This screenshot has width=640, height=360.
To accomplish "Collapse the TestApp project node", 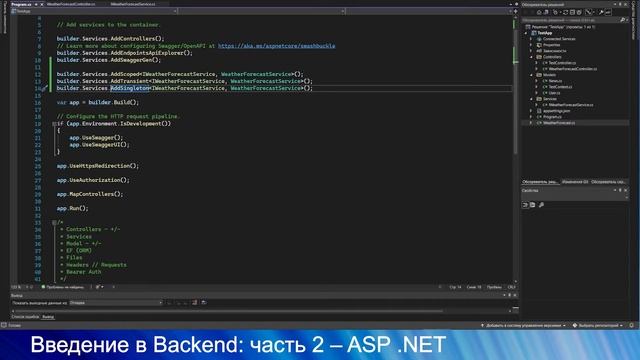I will (526, 33).
